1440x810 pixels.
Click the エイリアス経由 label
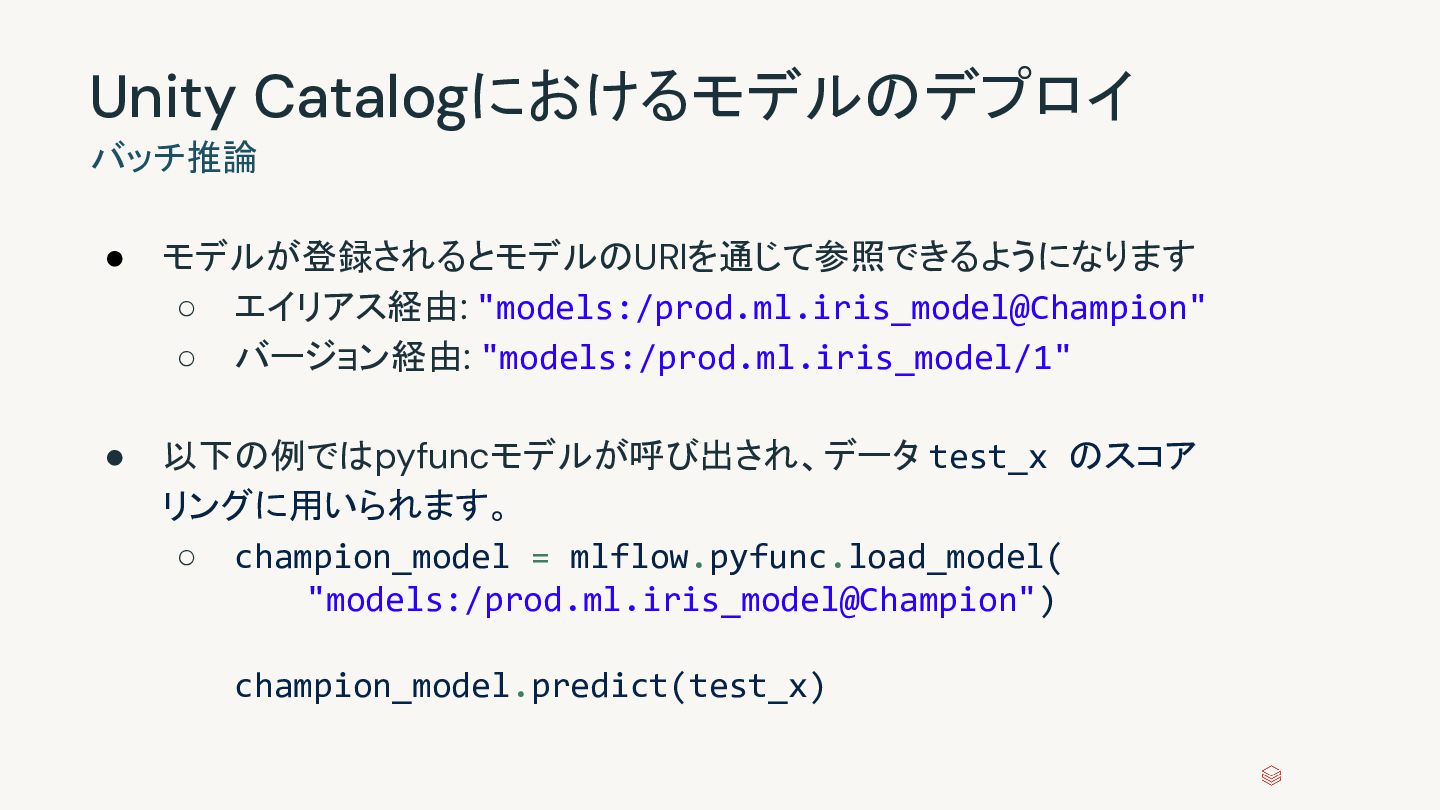(350, 307)
